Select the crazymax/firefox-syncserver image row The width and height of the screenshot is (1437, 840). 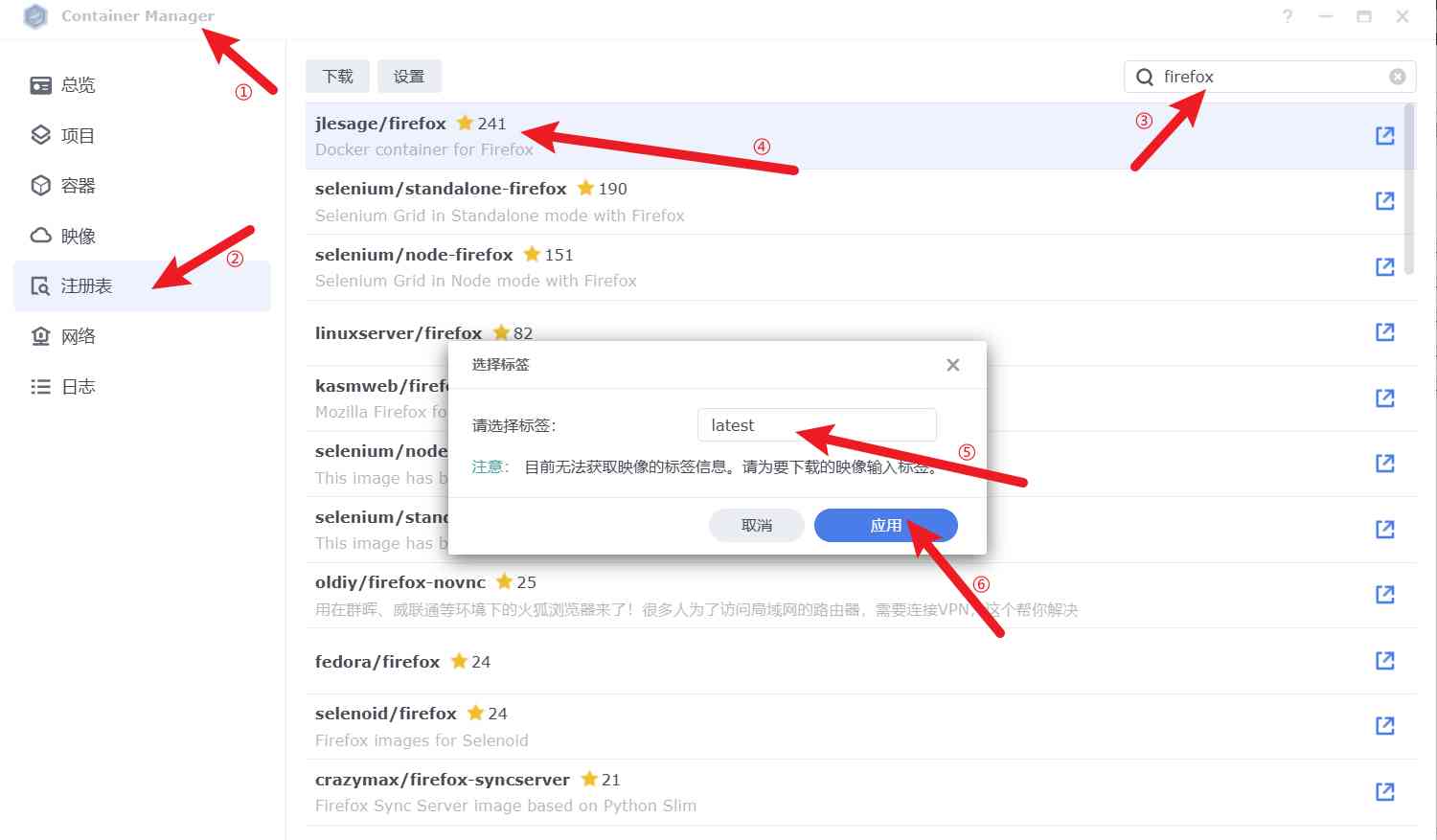pos(860,793)
